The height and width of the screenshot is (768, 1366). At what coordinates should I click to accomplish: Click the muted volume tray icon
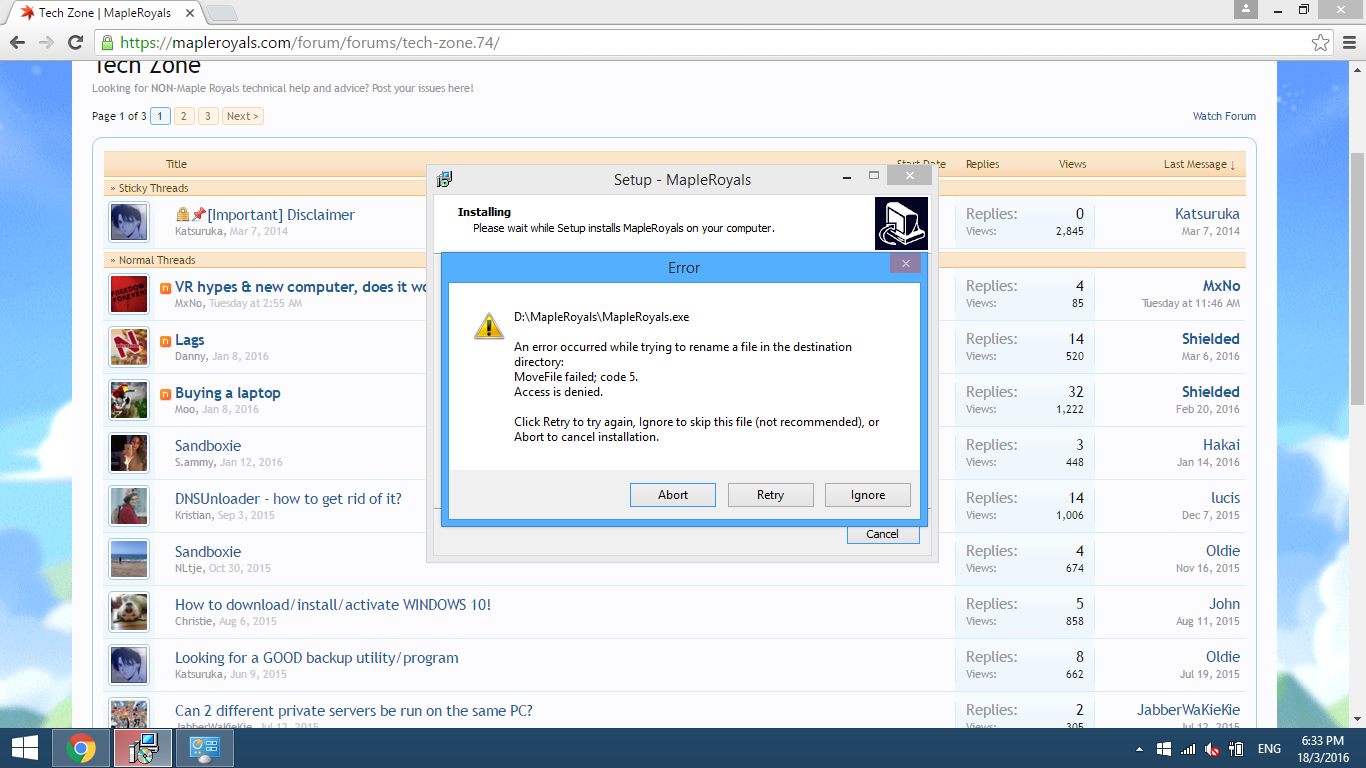(x=1212, y=749)
